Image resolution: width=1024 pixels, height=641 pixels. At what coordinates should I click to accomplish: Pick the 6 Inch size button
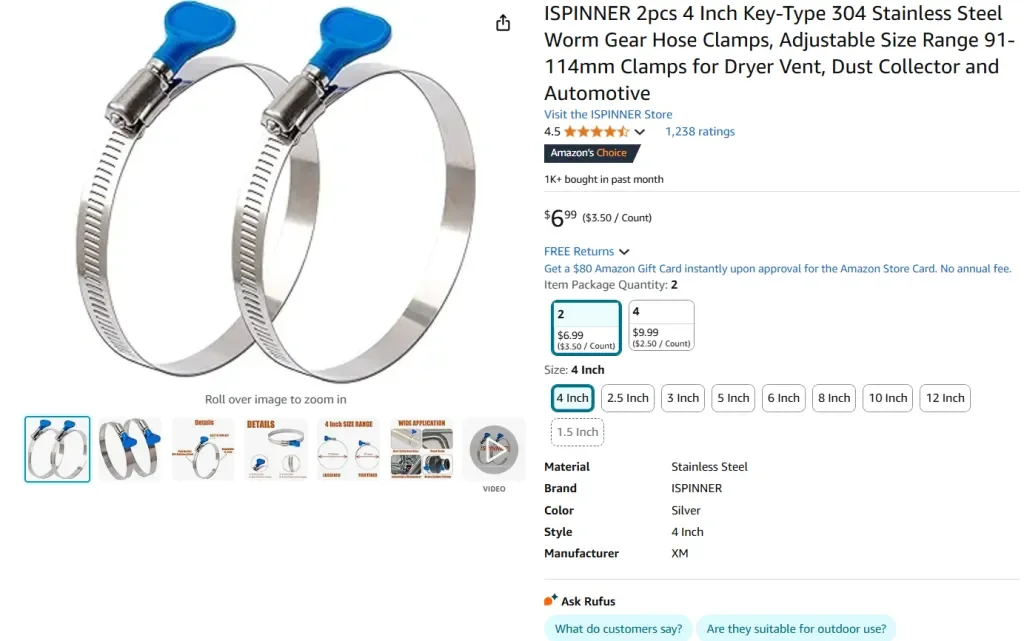coord(783,398)
